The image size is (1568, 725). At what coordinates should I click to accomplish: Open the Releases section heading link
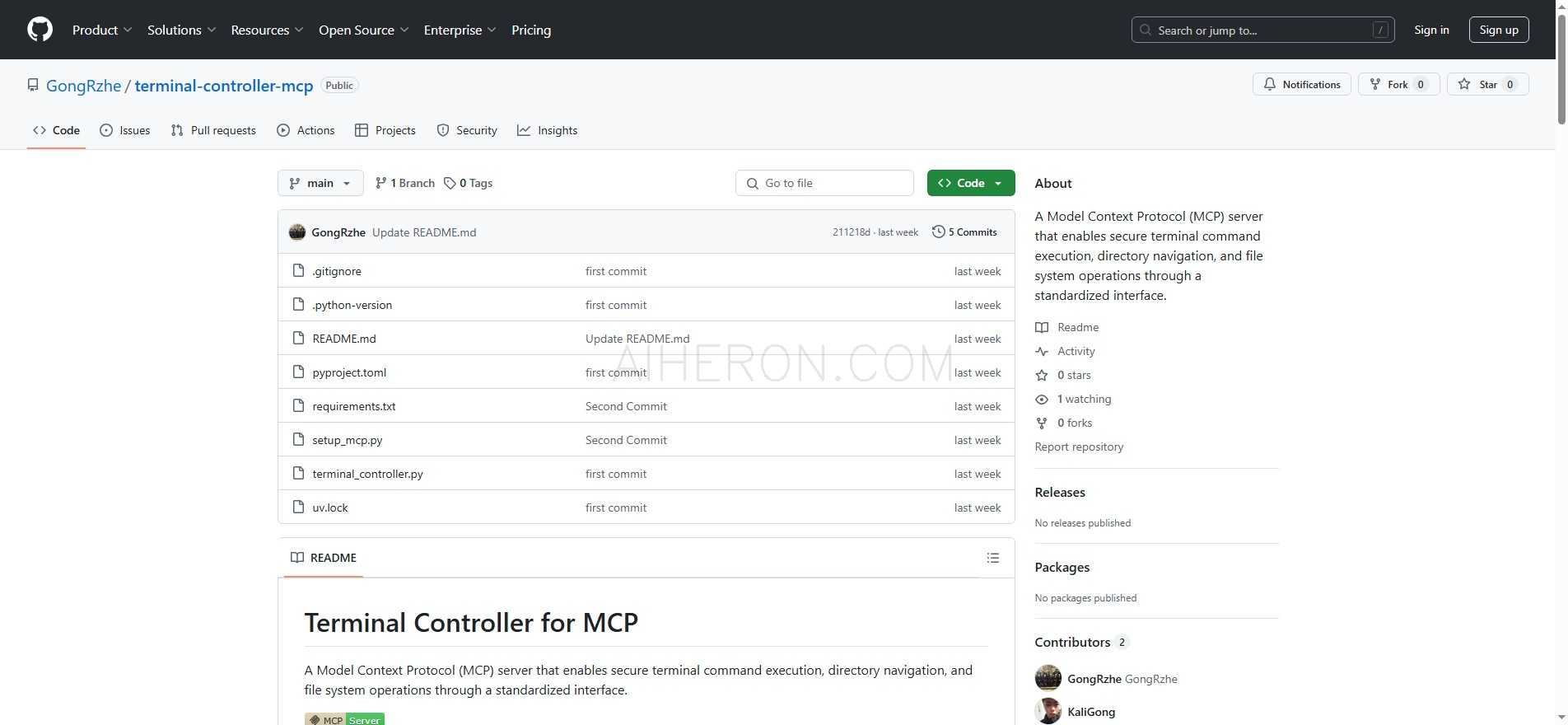click(x=1060, y=492)
